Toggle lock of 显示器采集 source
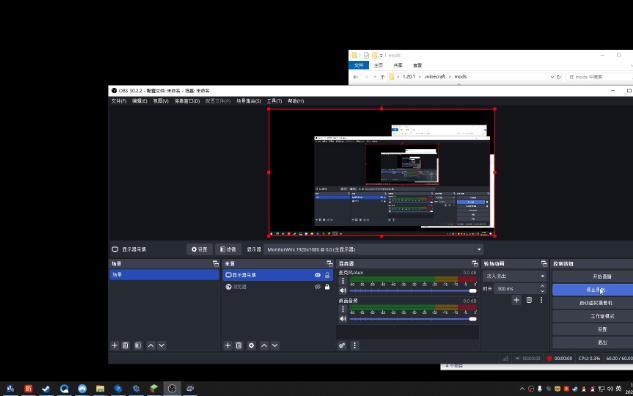This screenshot has height=396, width=633. pos(327,275)
